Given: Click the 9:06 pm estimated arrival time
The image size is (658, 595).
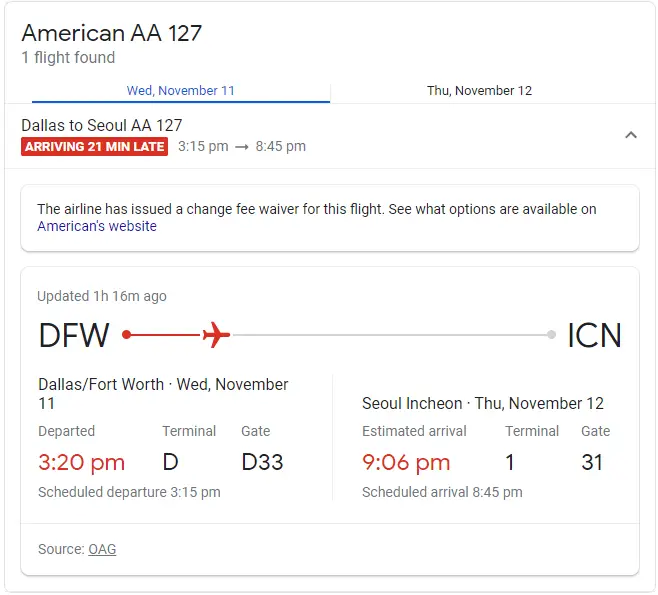Looking at the screenshot, I should tap(406, 462).
